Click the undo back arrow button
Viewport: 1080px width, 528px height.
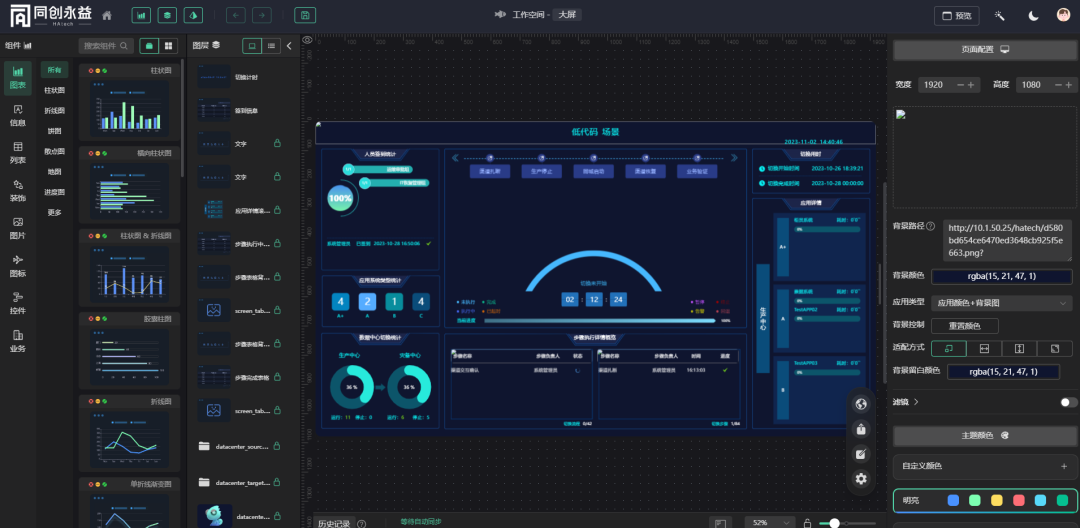tap(235, 16)
